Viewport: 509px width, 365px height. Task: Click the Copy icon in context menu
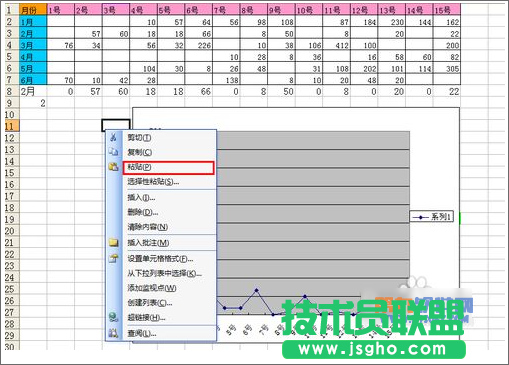pyautogui.click(x=113, y=152)
